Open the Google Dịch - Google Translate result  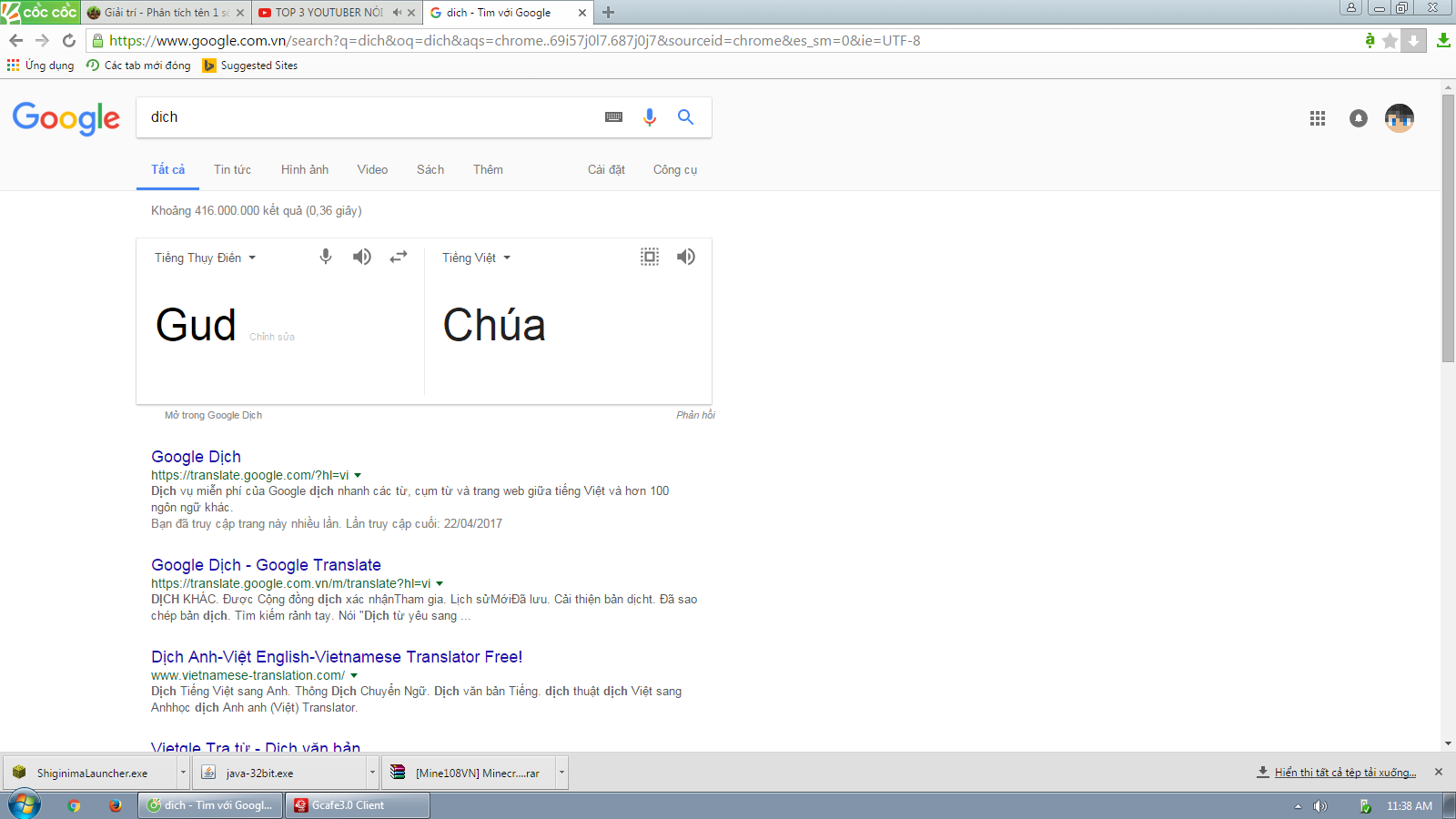pos(266,565)
